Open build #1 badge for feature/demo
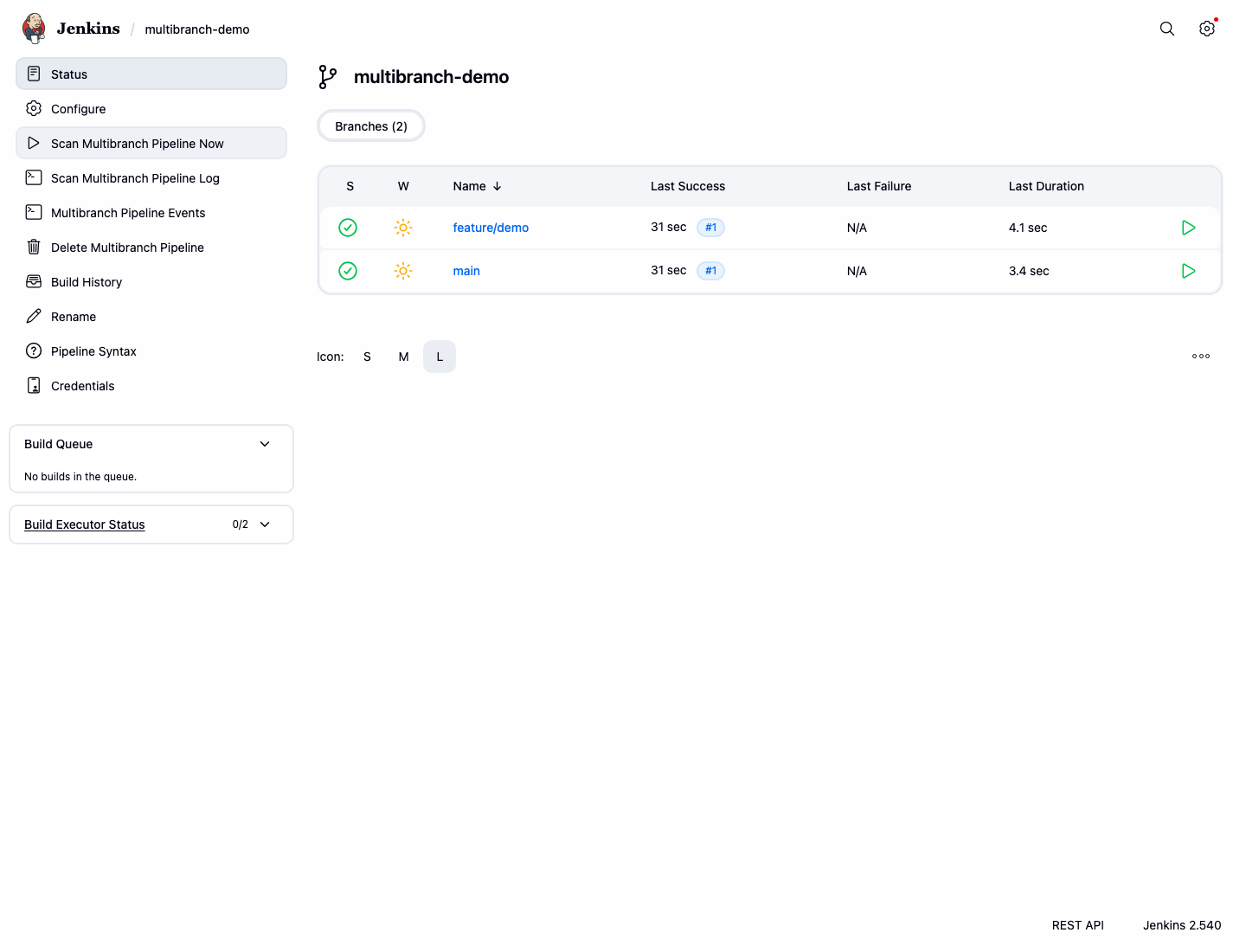This screenshot has width=1246, height=952. click(710, 228)
